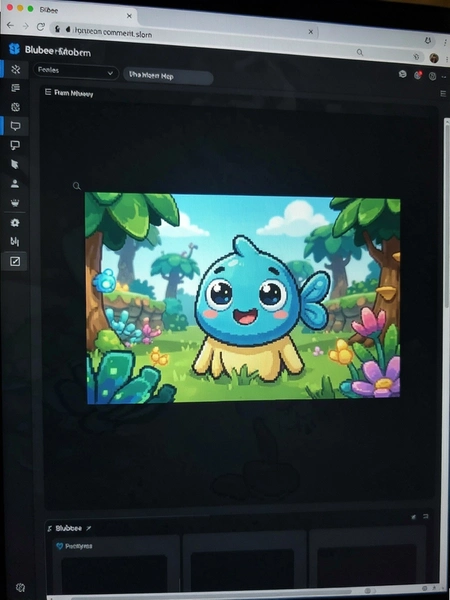This screenshot has width=450, height=600.
Task: Click the X at right of address bar
Action: coord(311,32)
